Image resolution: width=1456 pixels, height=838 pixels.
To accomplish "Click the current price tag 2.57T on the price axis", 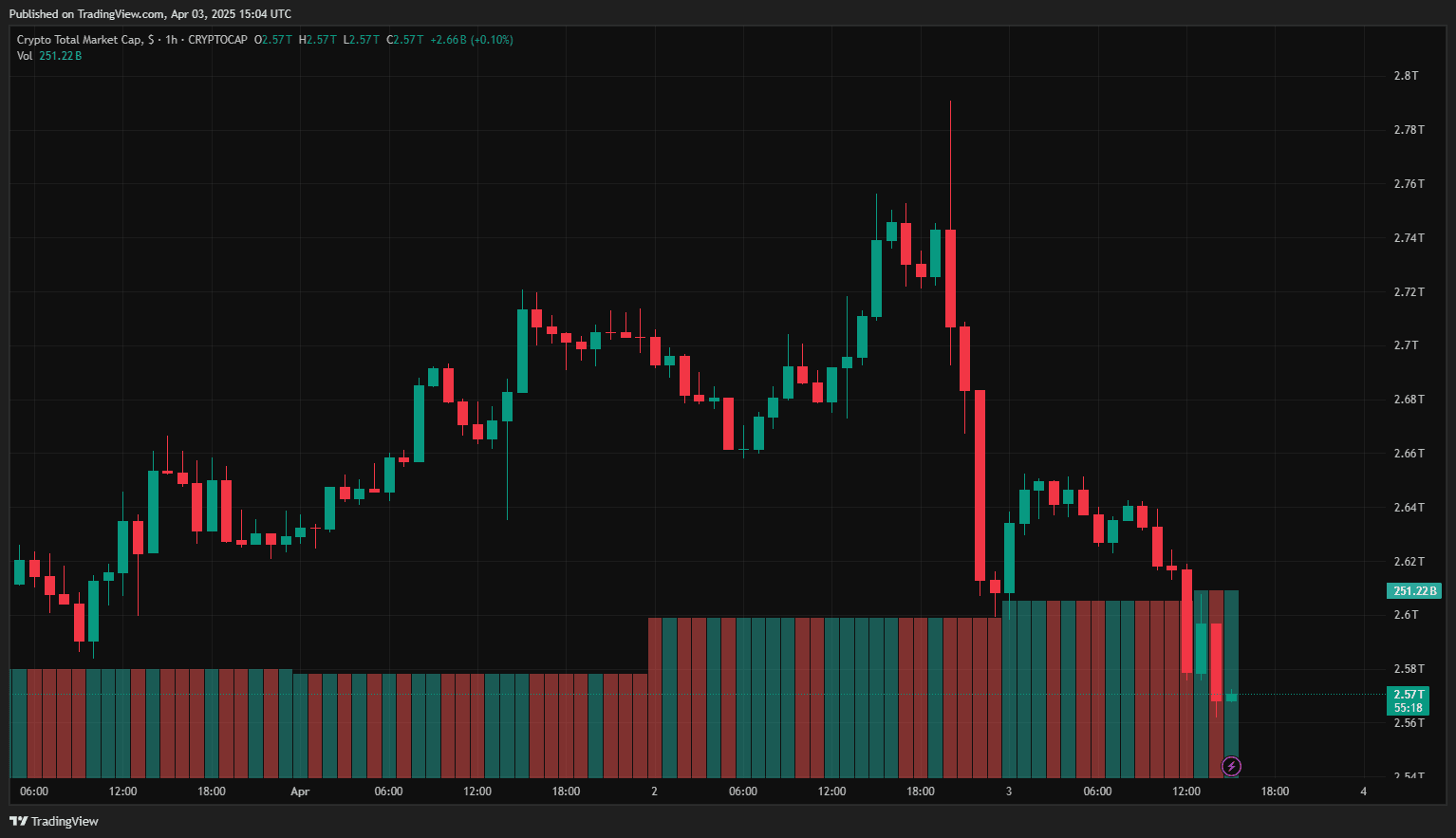I will click(1408, 695).
